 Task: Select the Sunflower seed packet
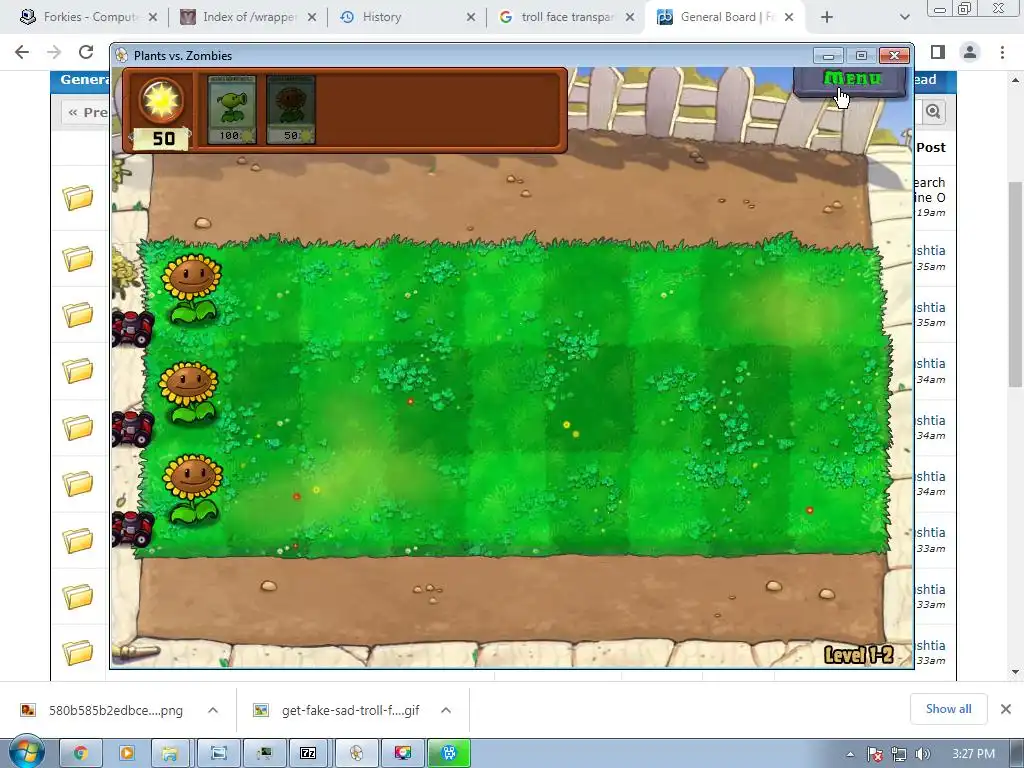[291, 109]
